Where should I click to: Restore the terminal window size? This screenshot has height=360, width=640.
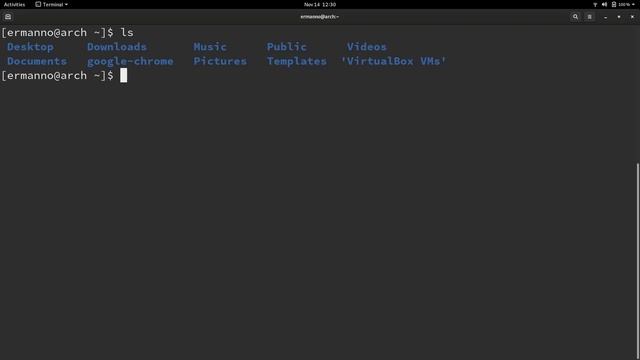[619, 17]
